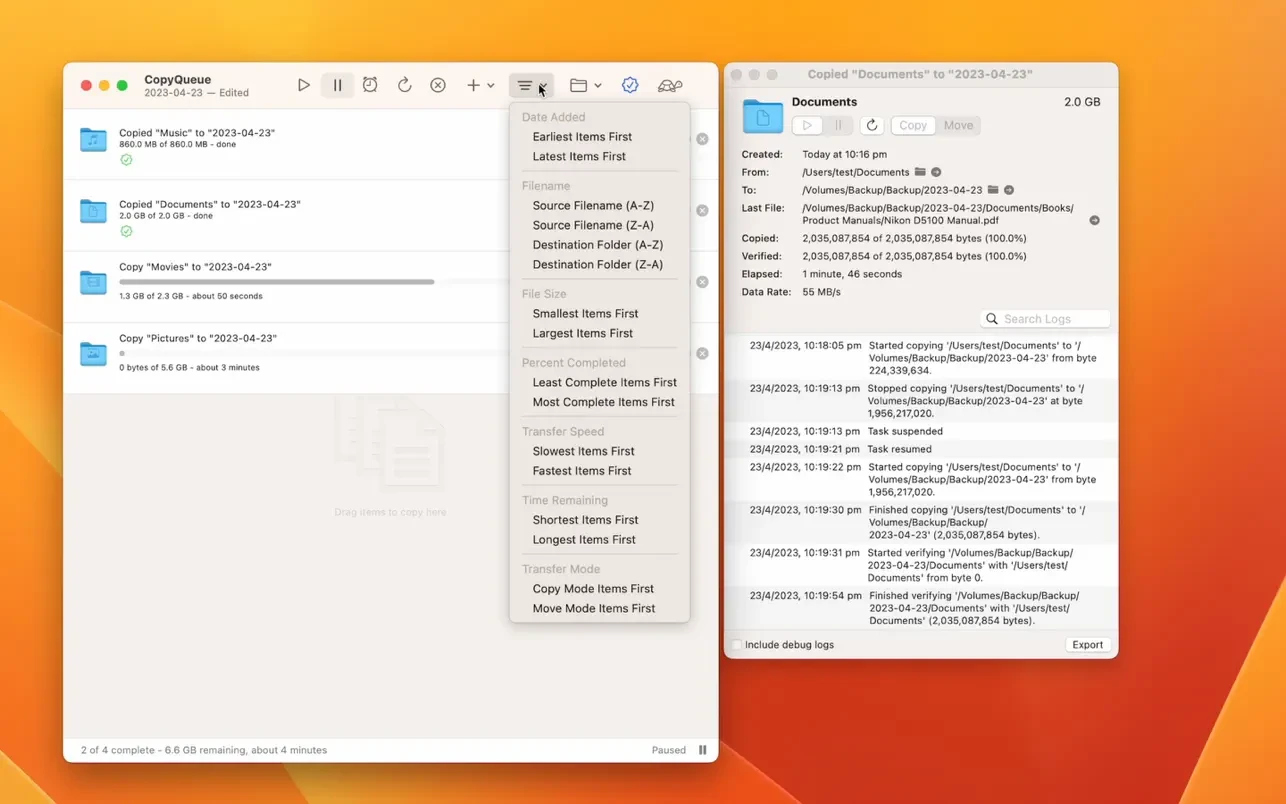Click the turtle speed-limit icon

click(670, 86)
